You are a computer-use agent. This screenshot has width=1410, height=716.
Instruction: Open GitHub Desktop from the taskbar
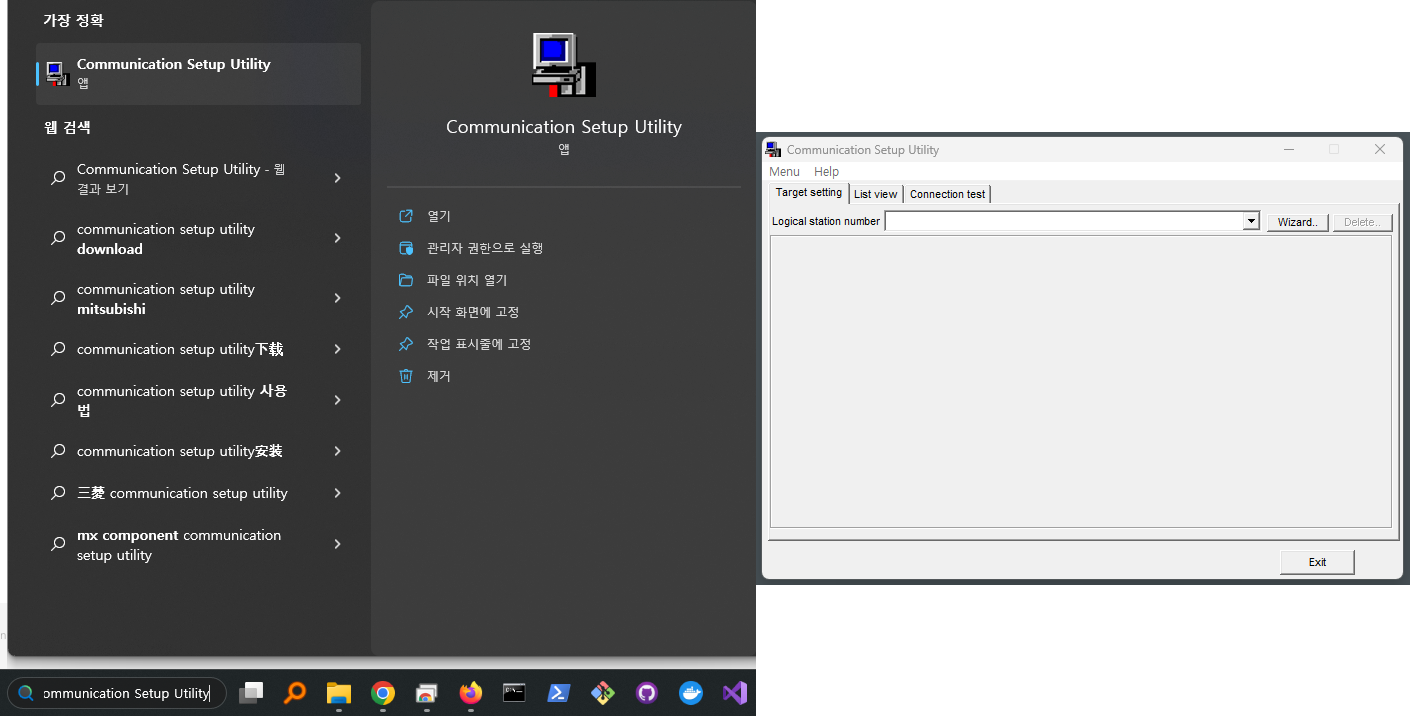pos(646,693)
